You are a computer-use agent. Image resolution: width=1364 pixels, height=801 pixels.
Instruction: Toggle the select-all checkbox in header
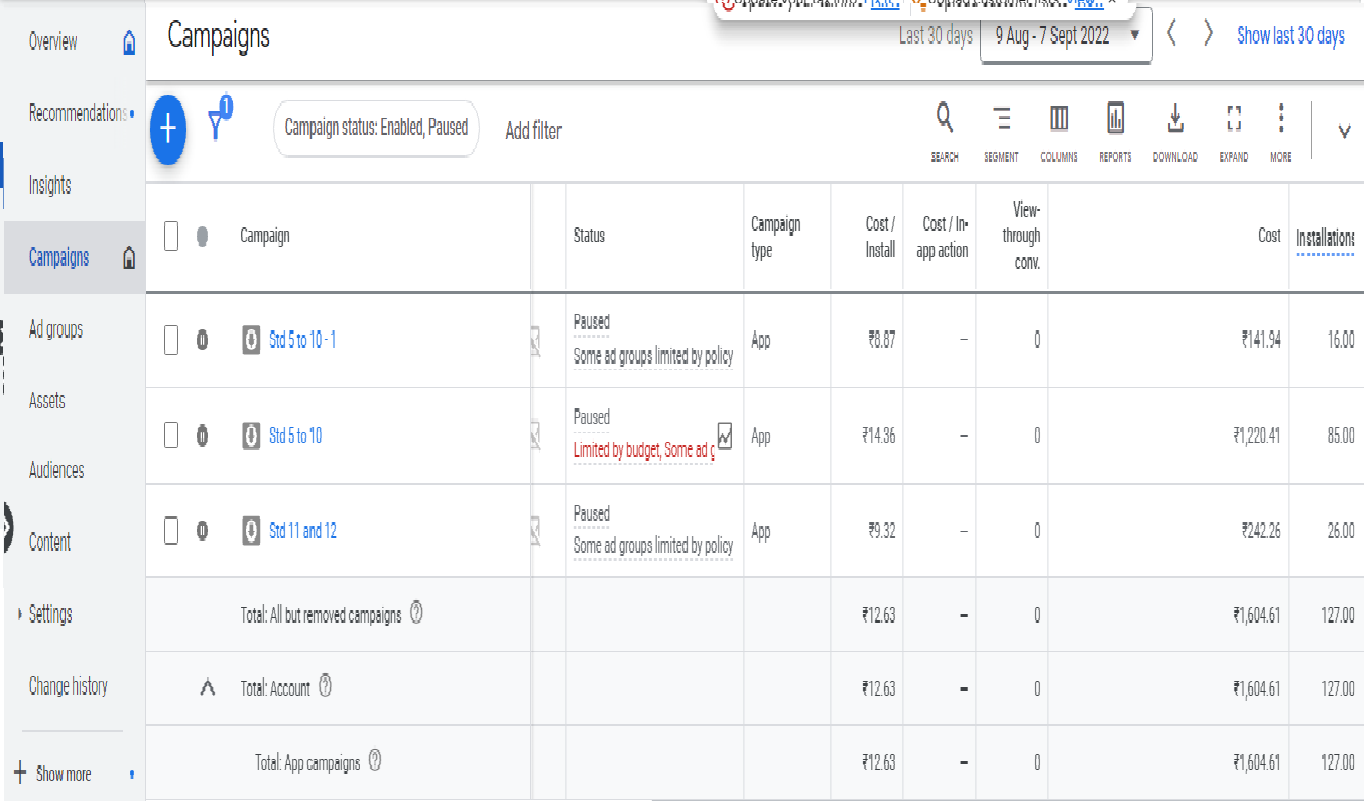point(171,236)
